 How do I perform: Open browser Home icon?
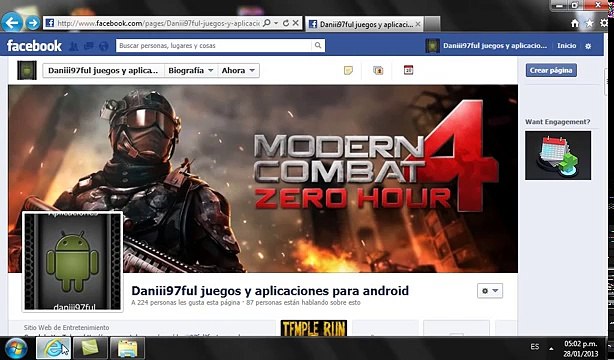(574, 24)
